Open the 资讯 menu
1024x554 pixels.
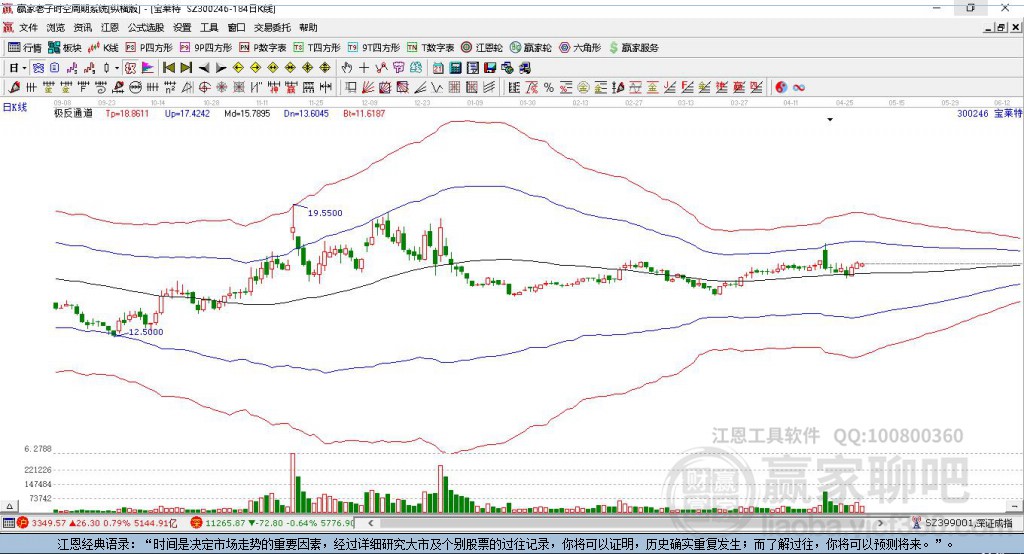pos(82,27)
